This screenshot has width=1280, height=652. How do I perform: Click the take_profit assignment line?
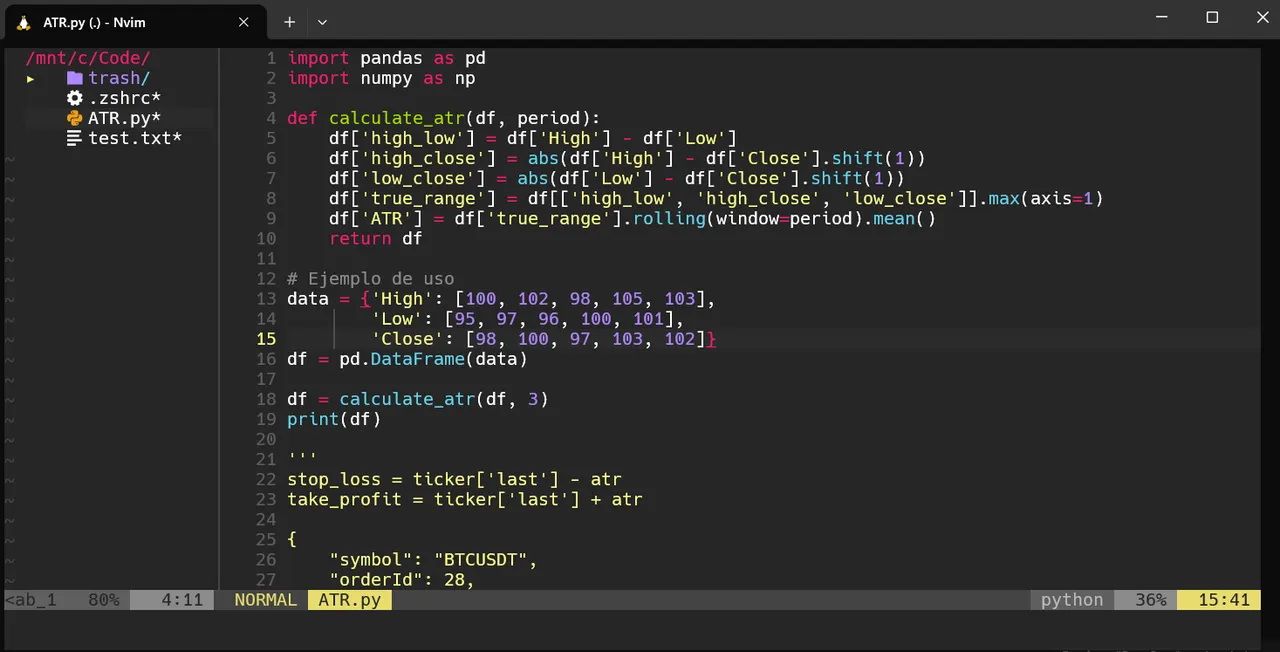(465, 498)
